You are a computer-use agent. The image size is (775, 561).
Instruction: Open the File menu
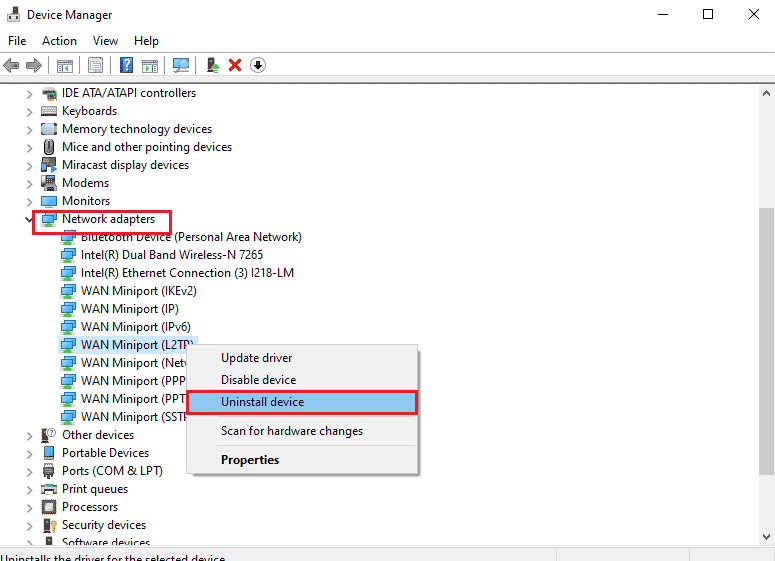[x=17, y=41]
